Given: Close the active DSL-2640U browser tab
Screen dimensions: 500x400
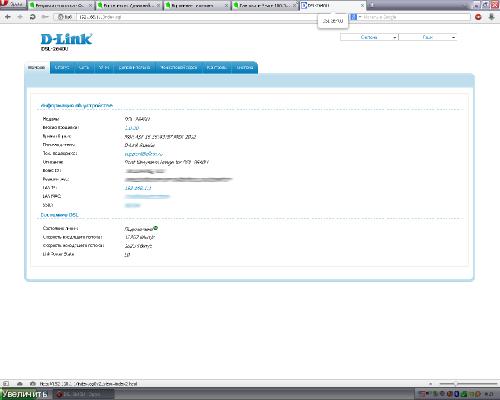Looking at the screenshot, I should pyautogui.click(x=362, y=6).
